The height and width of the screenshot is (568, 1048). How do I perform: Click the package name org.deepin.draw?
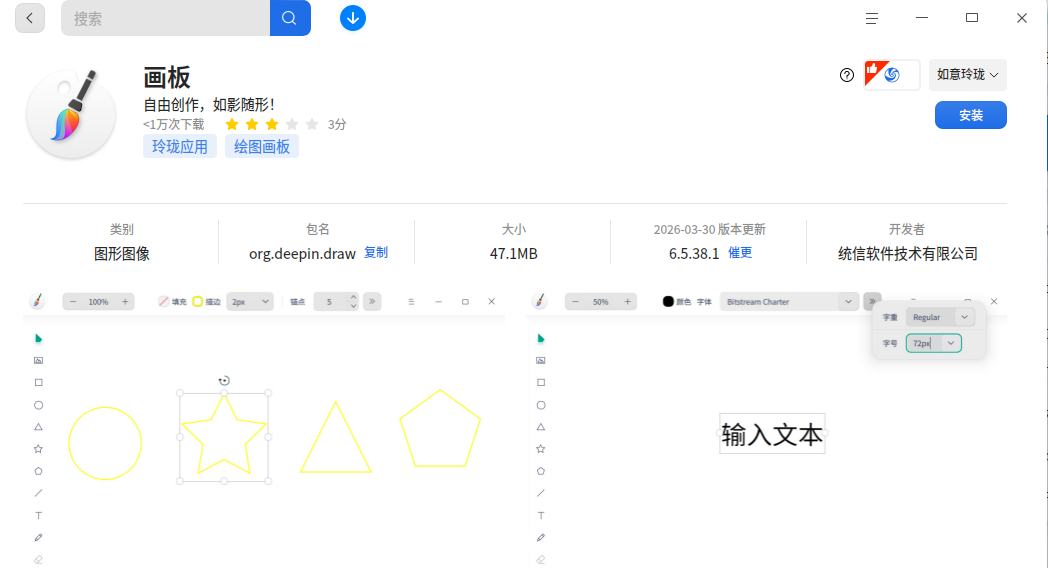coord(302,254)
